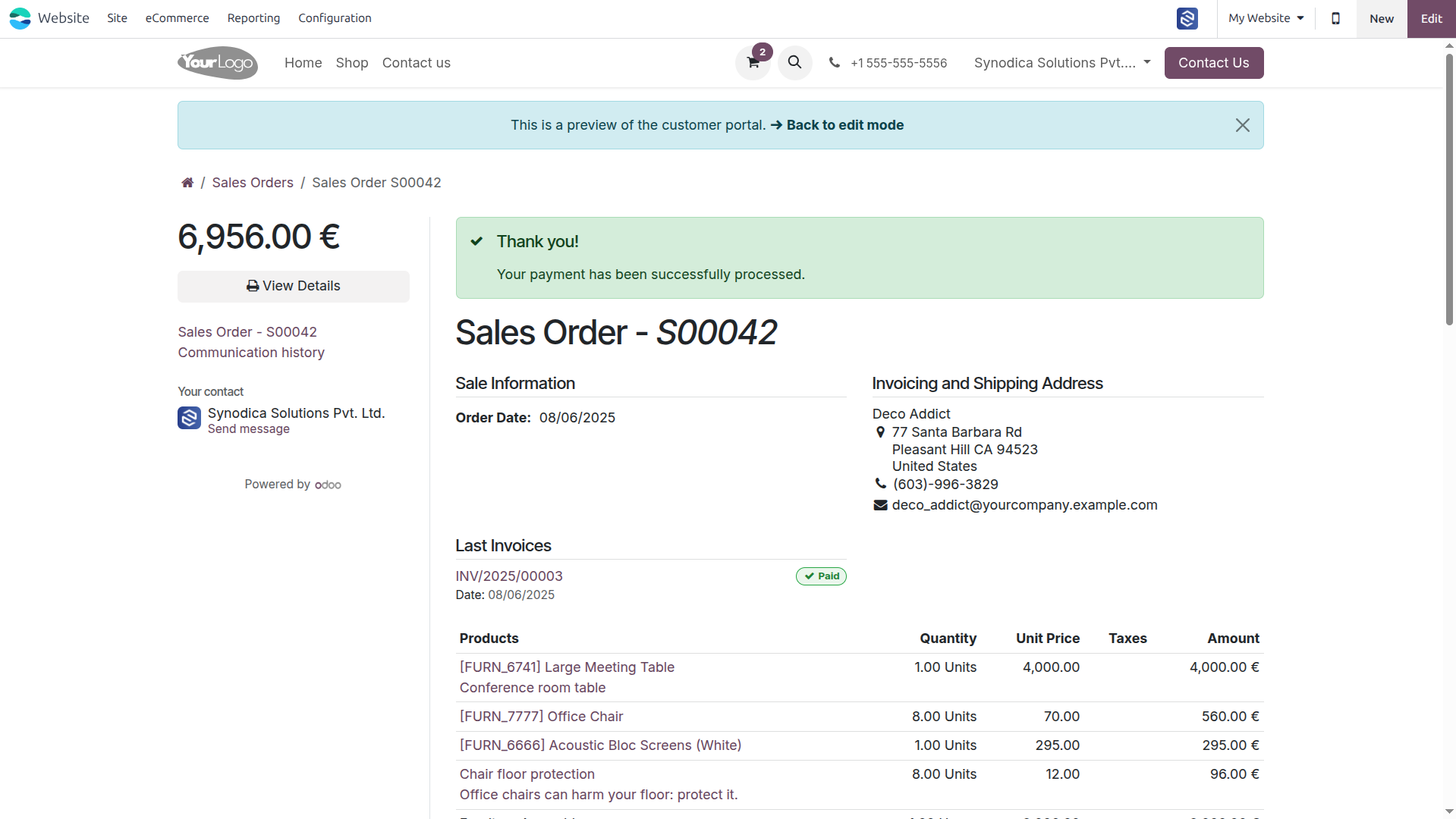Image resolution: width=1456 pixels, height=819 pixels.
Task: Click the address pin icon
Action: 880,432
